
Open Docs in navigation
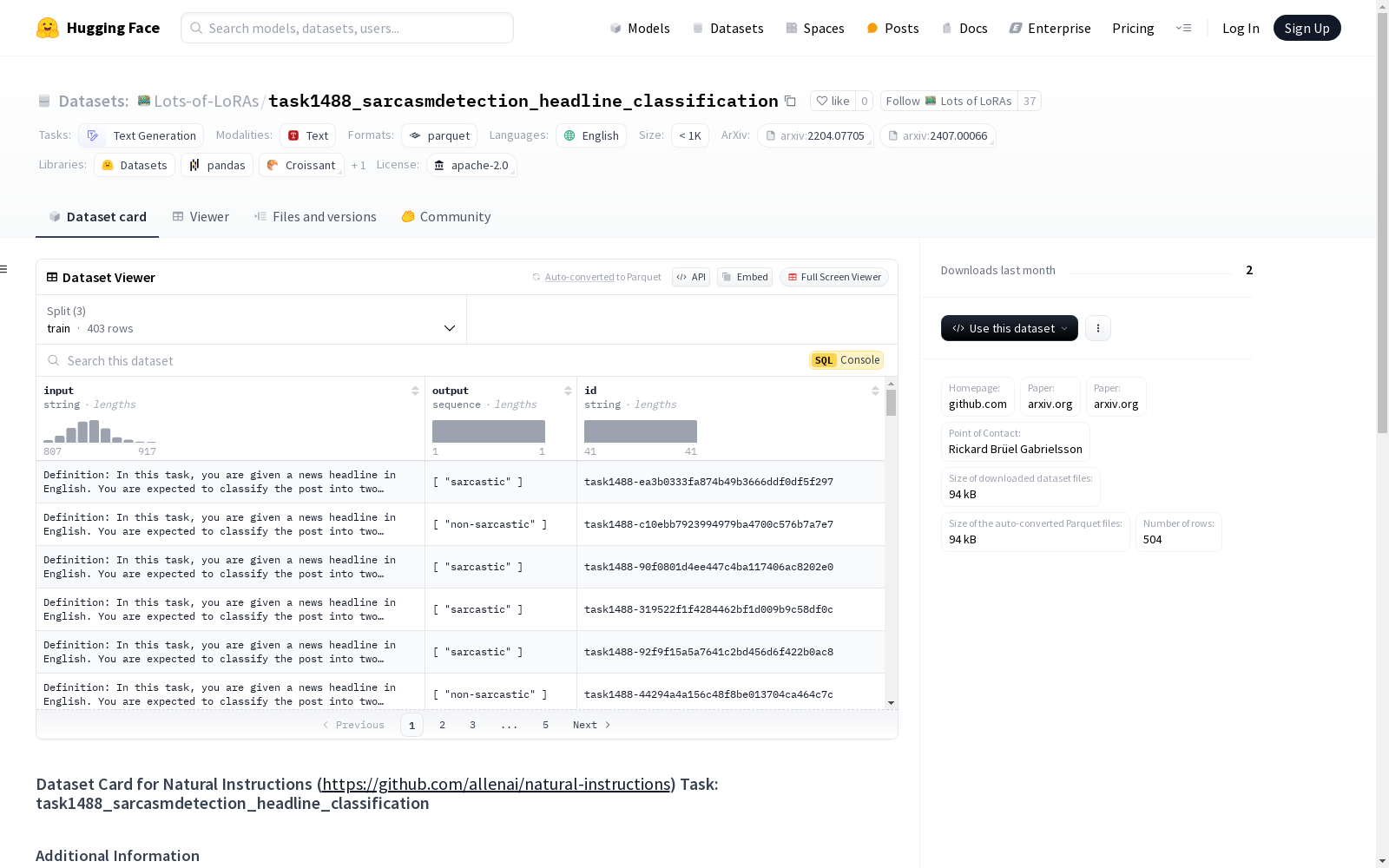(964, 28)
